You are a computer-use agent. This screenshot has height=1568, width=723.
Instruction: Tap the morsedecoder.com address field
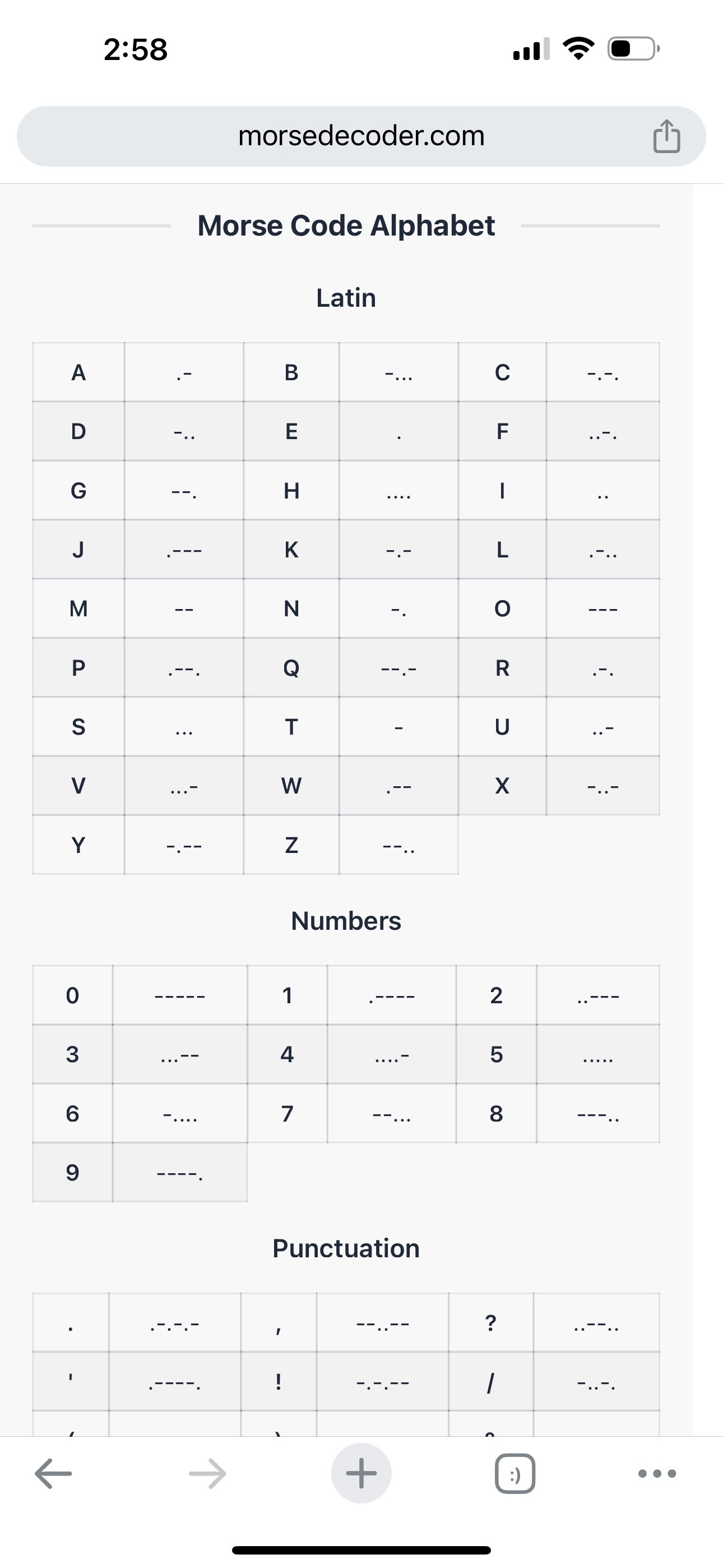tap(361, 136)
